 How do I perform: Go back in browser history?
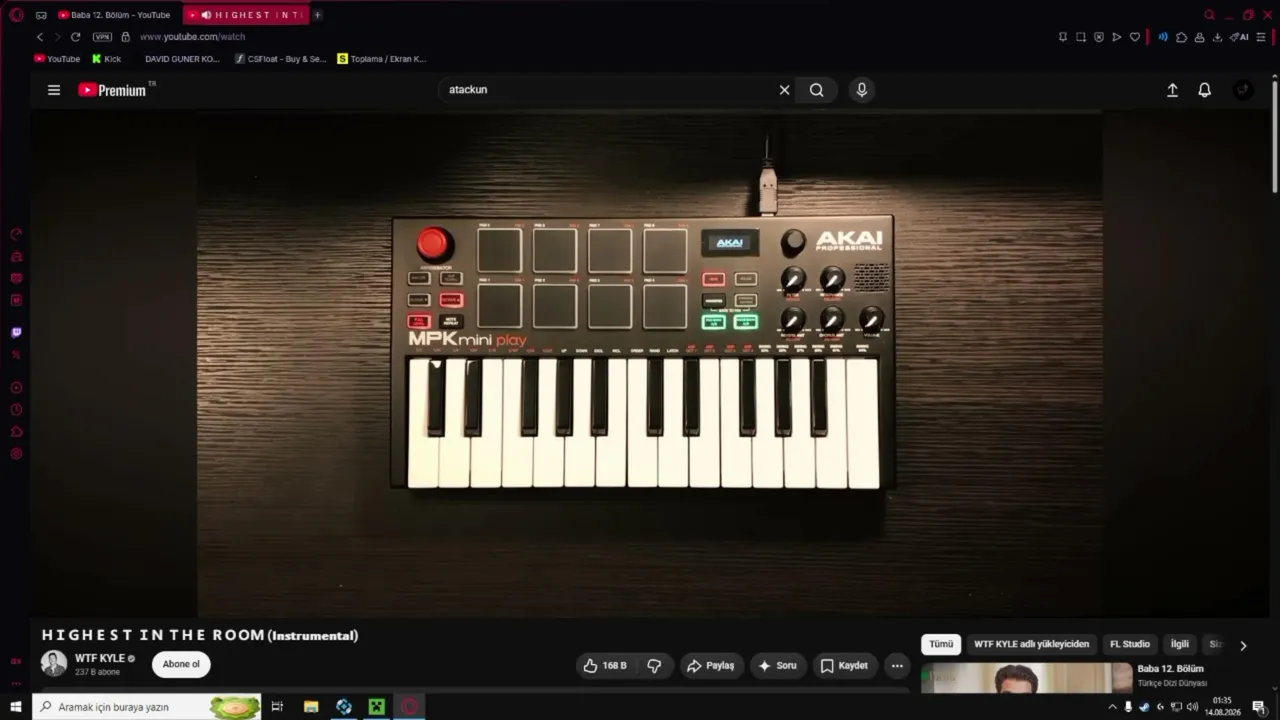(40, 37)
